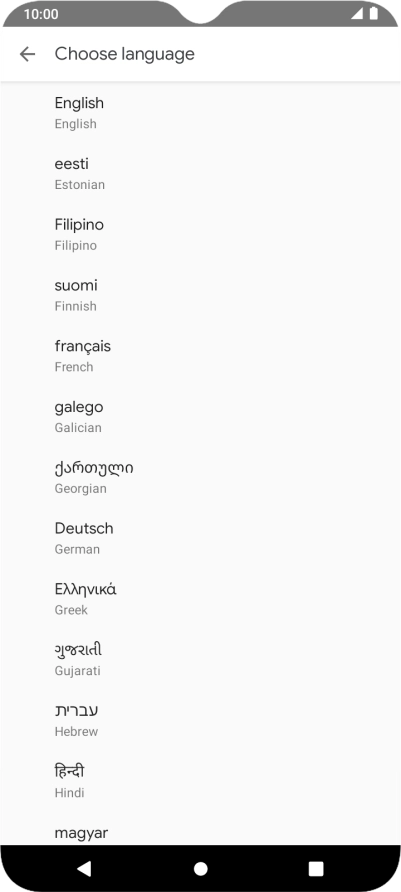Image resolution: width=401 pixels, height=892 pixels.
Task: Tap the Android back navigation triangle
Action: click(84, 868)
